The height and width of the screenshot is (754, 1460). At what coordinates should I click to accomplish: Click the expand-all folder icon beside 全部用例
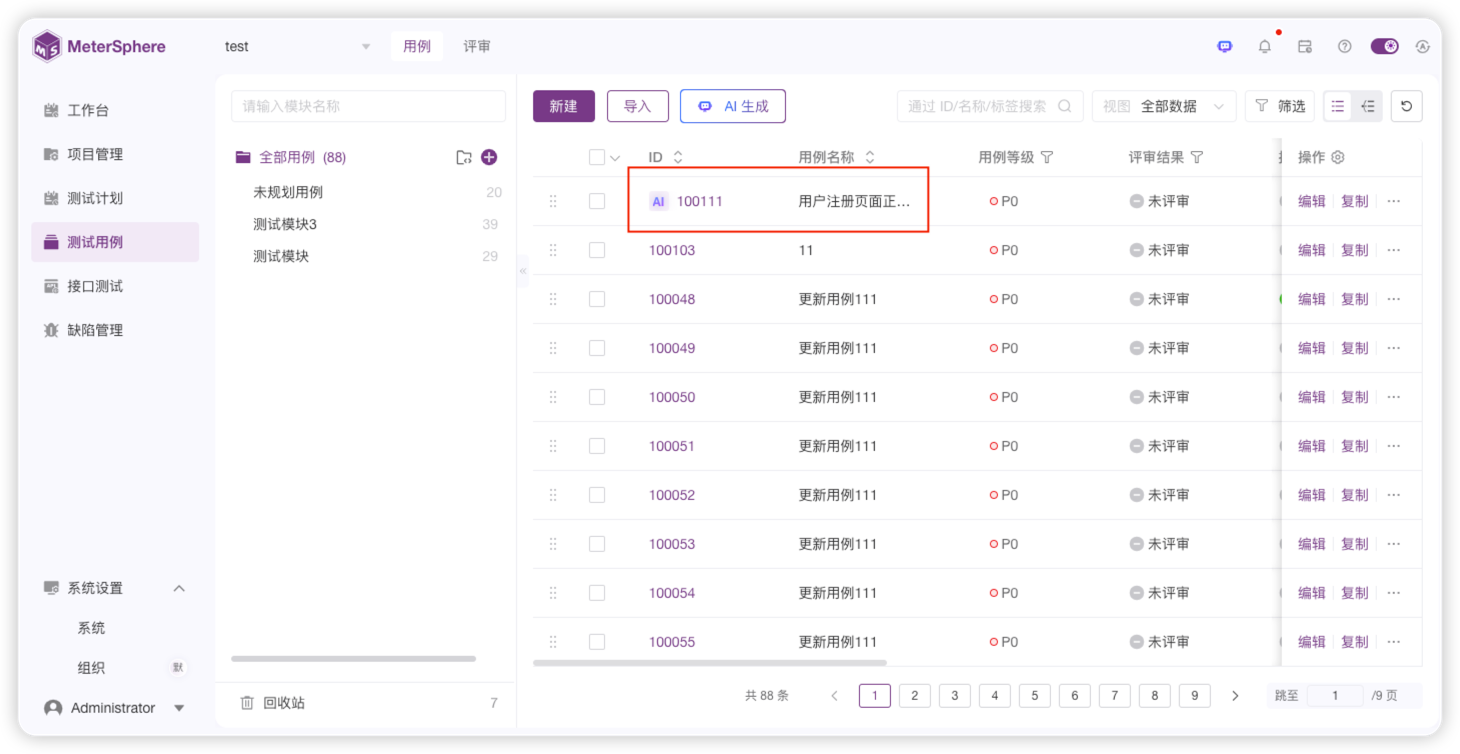point(464,157)
